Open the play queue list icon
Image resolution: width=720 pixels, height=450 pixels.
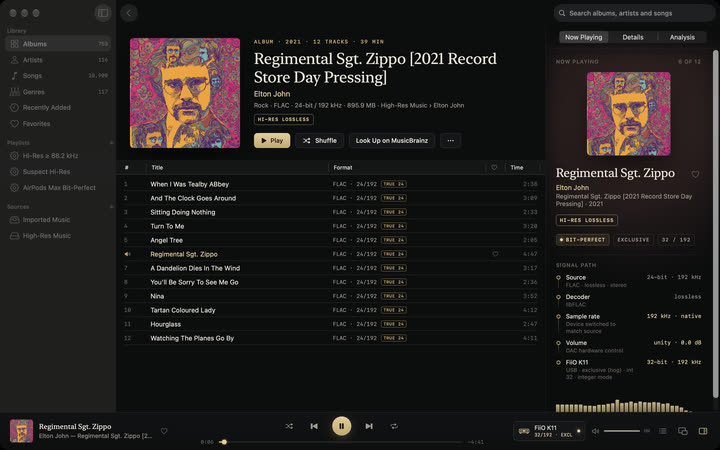tap(663, 431)
